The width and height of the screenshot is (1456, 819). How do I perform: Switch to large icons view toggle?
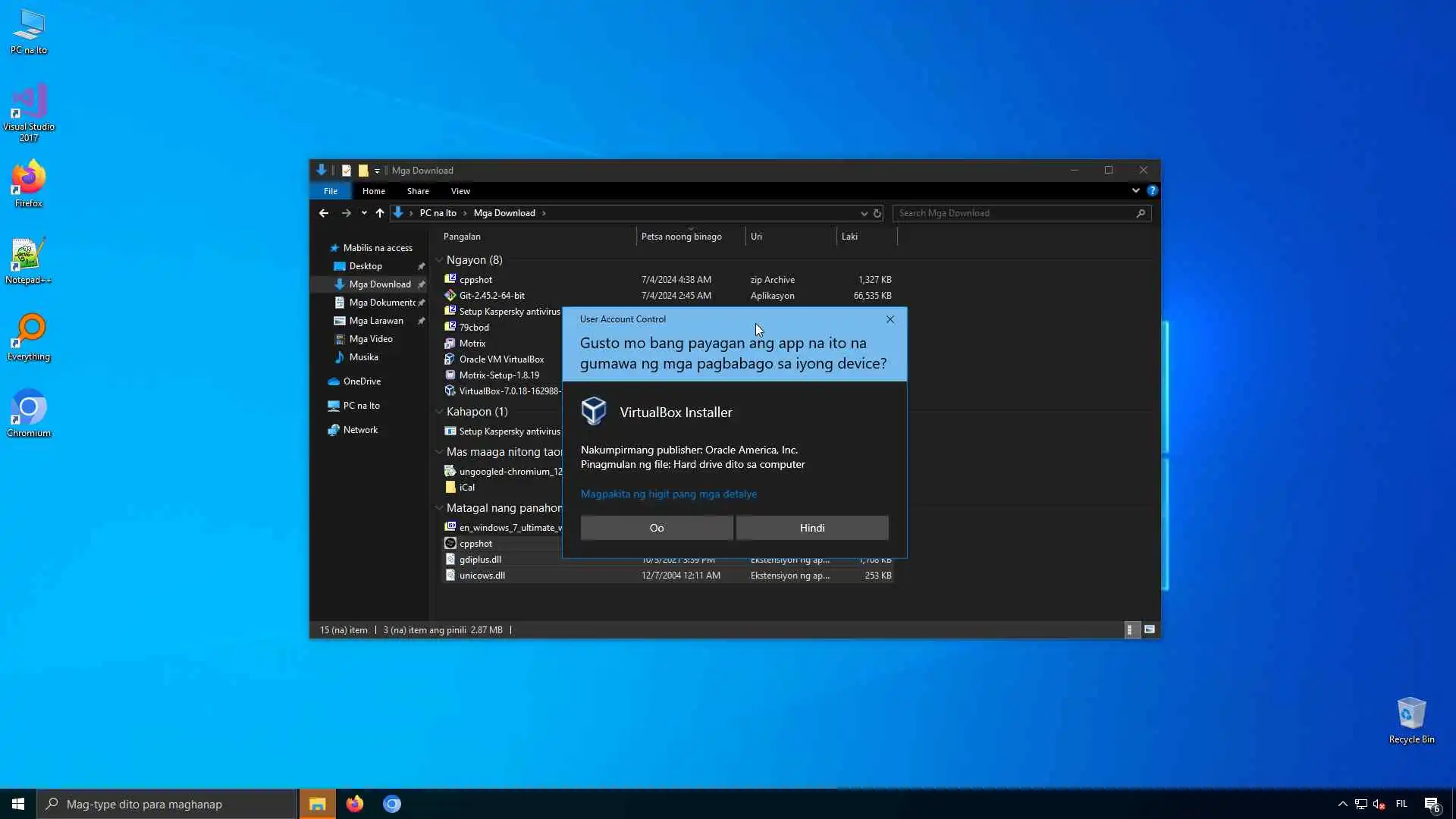point(1150,629)
